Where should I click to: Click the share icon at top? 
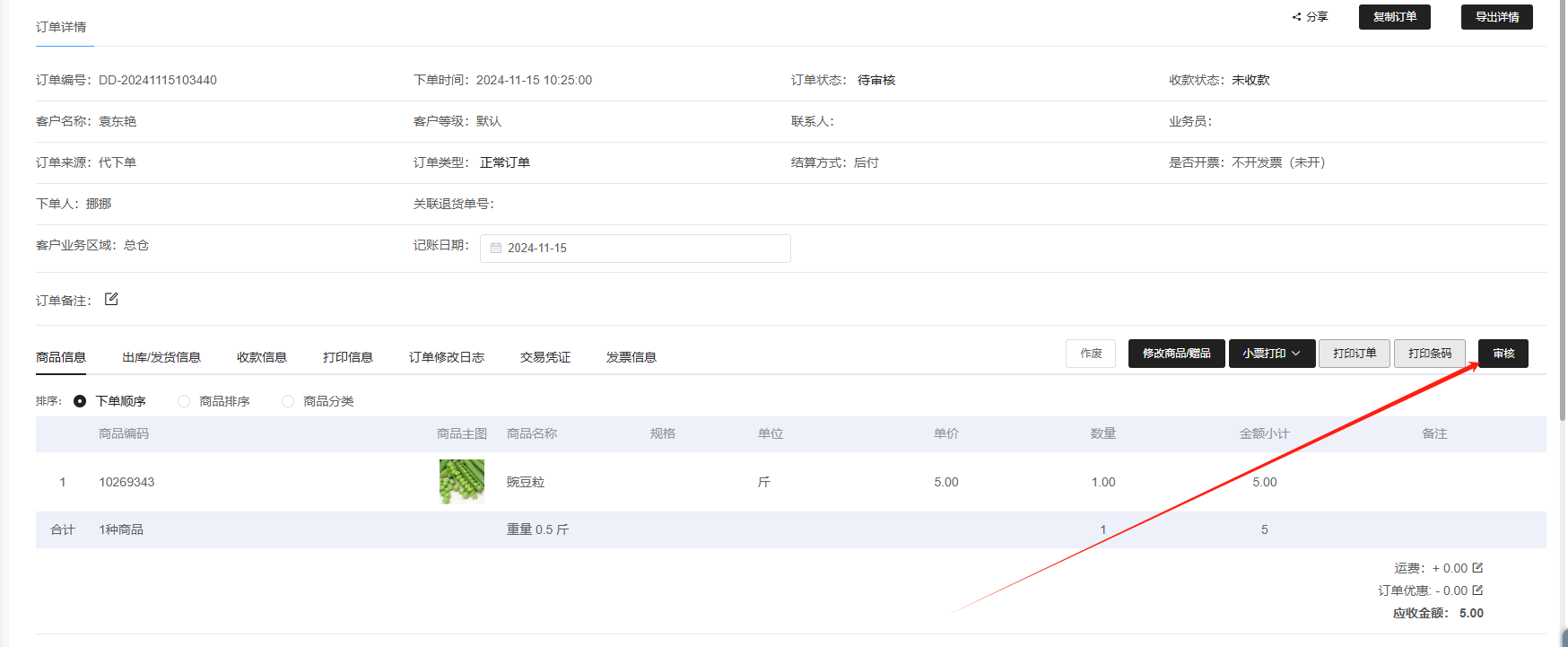(1297, 17)
